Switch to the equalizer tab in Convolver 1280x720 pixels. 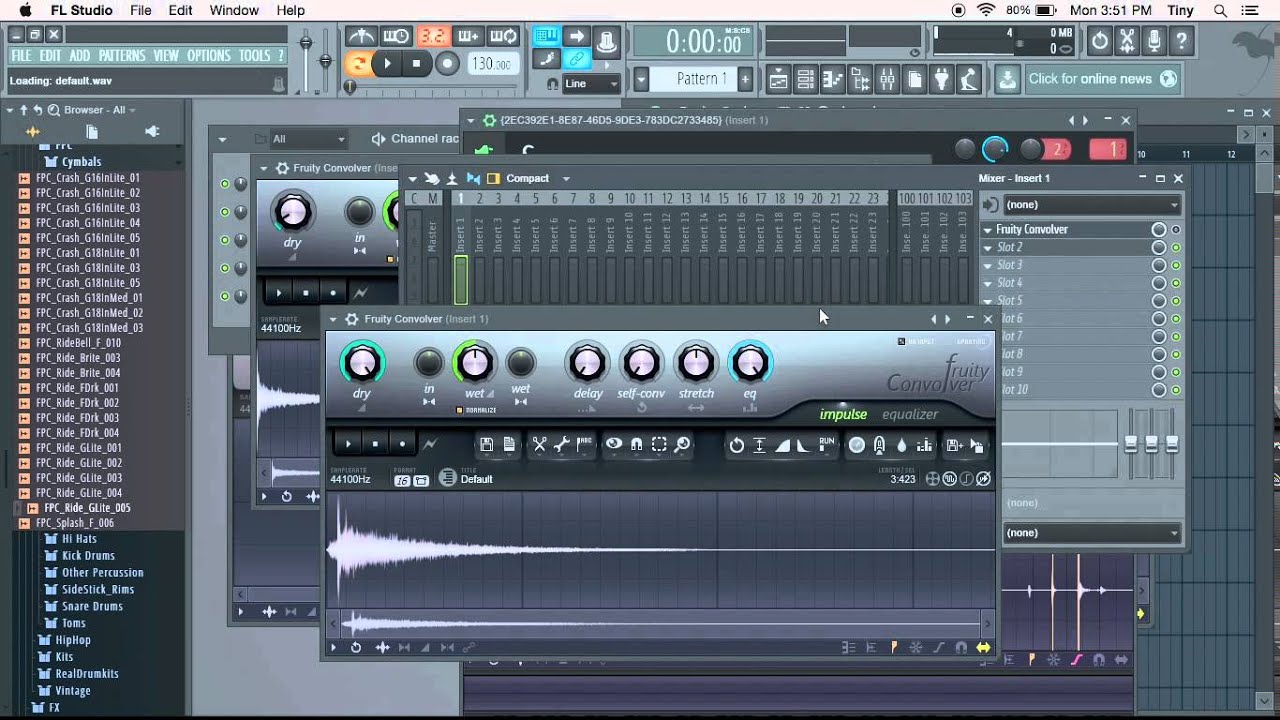(x=910, y=415)
